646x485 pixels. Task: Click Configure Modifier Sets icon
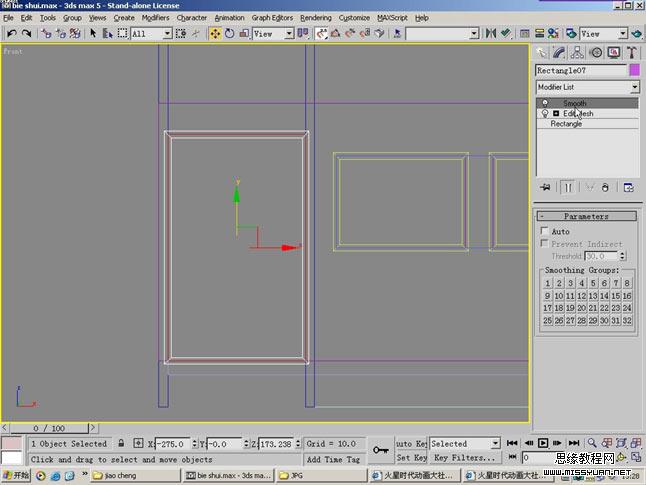click(x=629, y=187)
